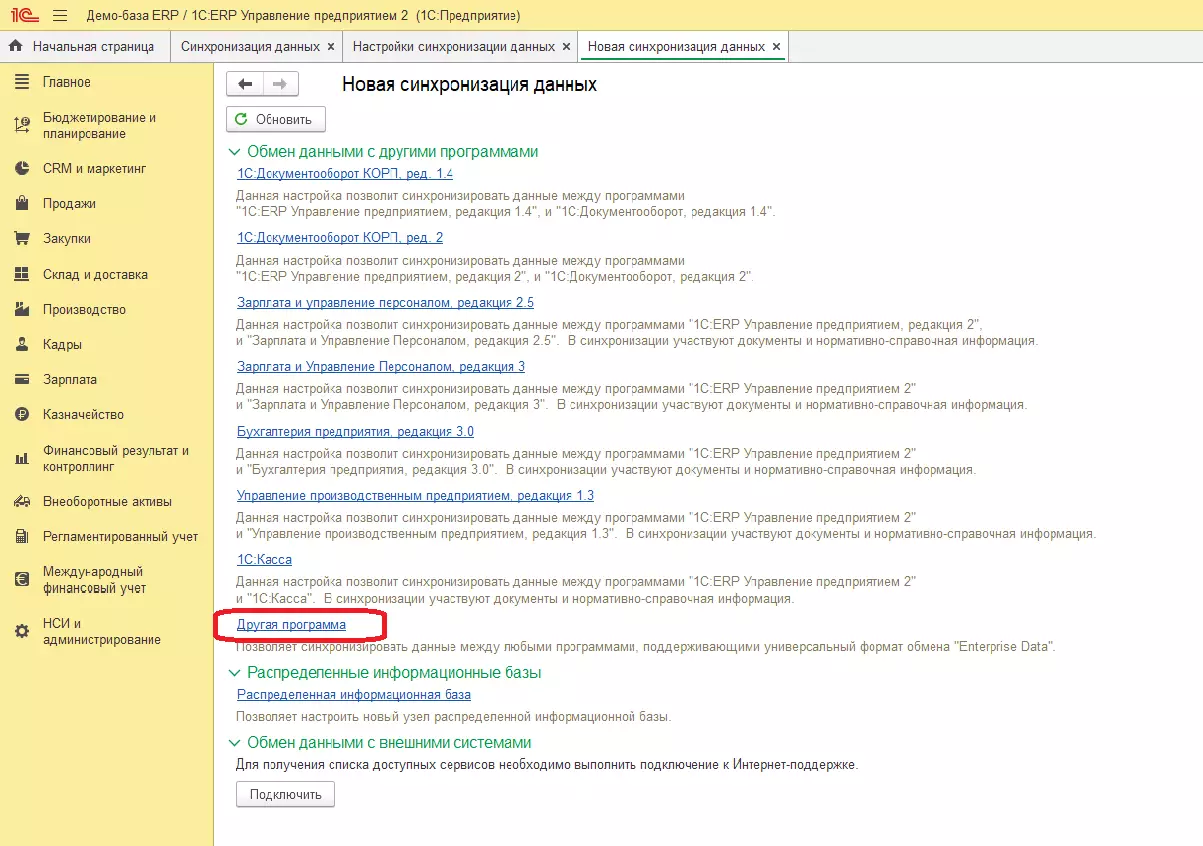Click the Внеоборотные активы car icon

(22, 502)
